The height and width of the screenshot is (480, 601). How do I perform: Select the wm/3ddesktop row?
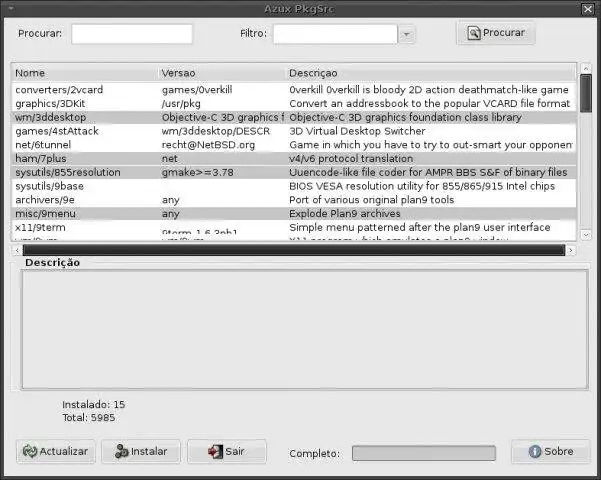294,117
